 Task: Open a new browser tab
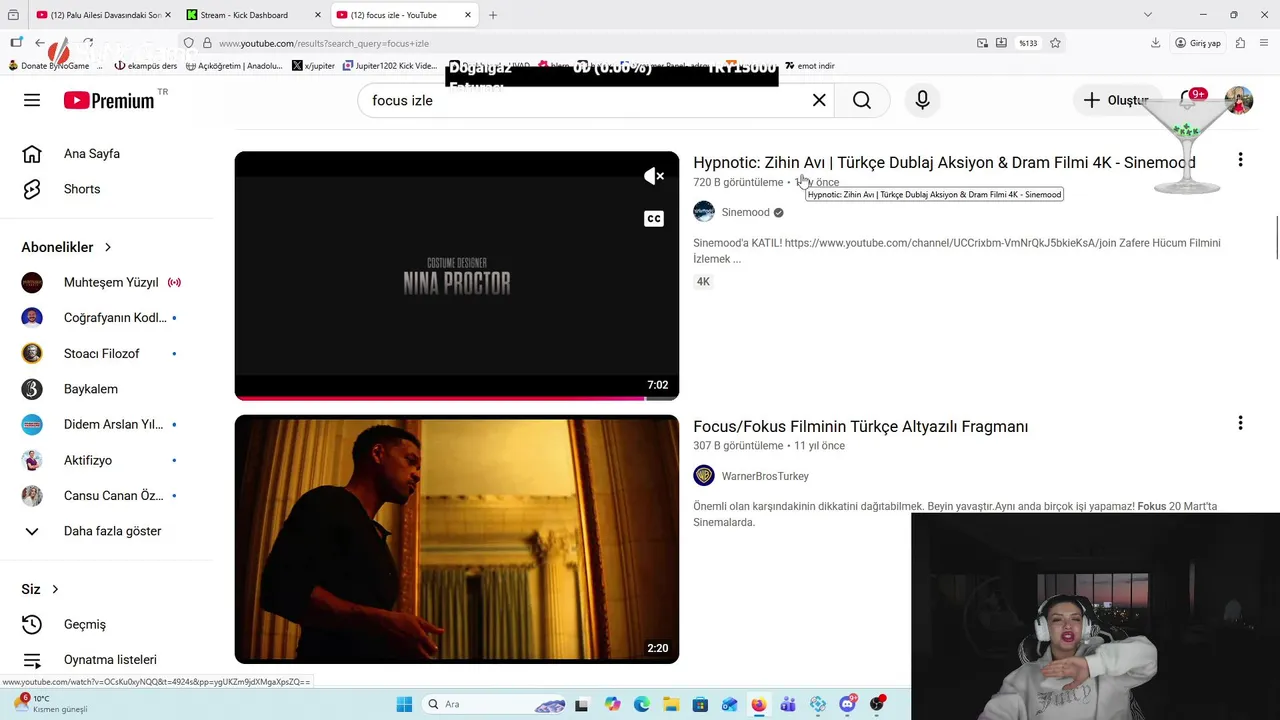point(493,15)
